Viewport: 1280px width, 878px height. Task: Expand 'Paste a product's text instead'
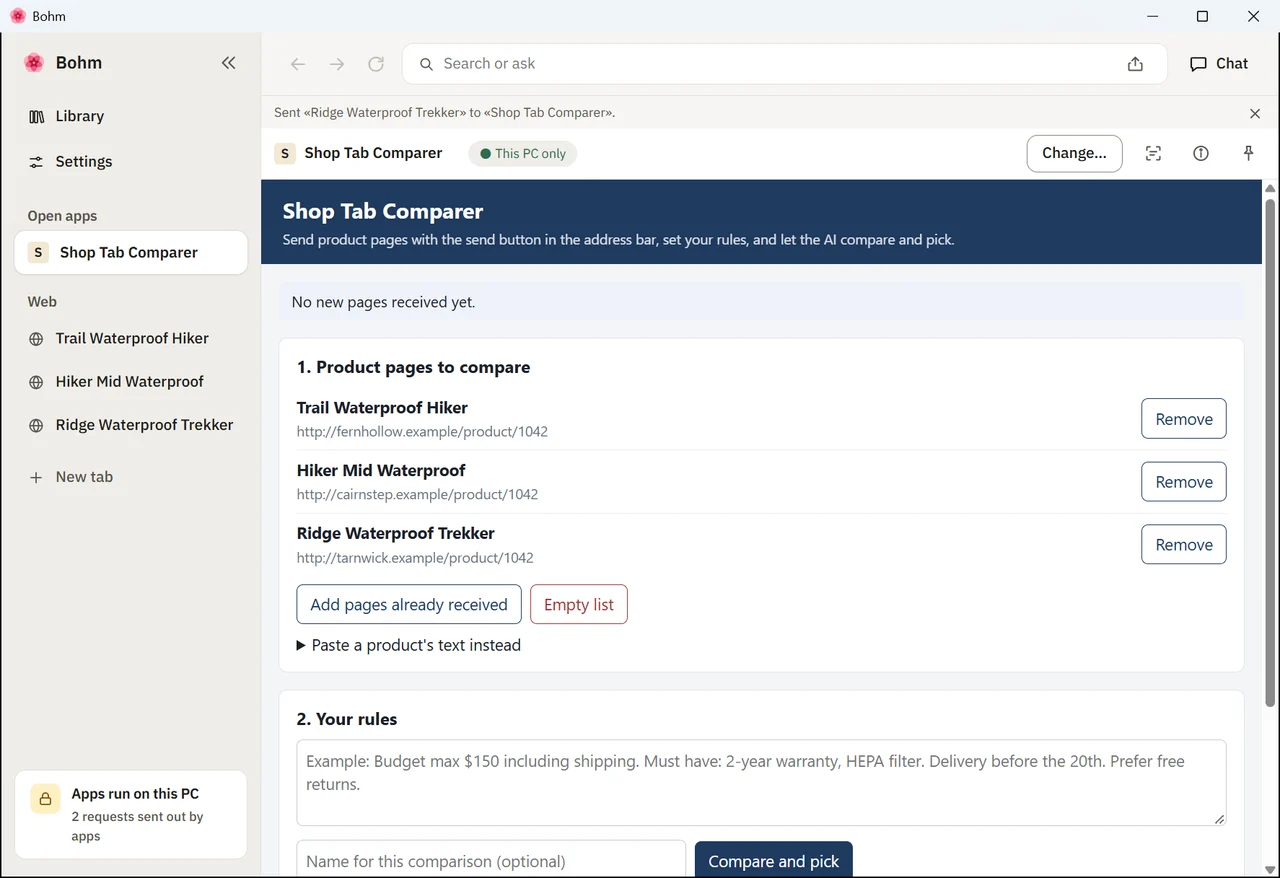click(409, 646)
